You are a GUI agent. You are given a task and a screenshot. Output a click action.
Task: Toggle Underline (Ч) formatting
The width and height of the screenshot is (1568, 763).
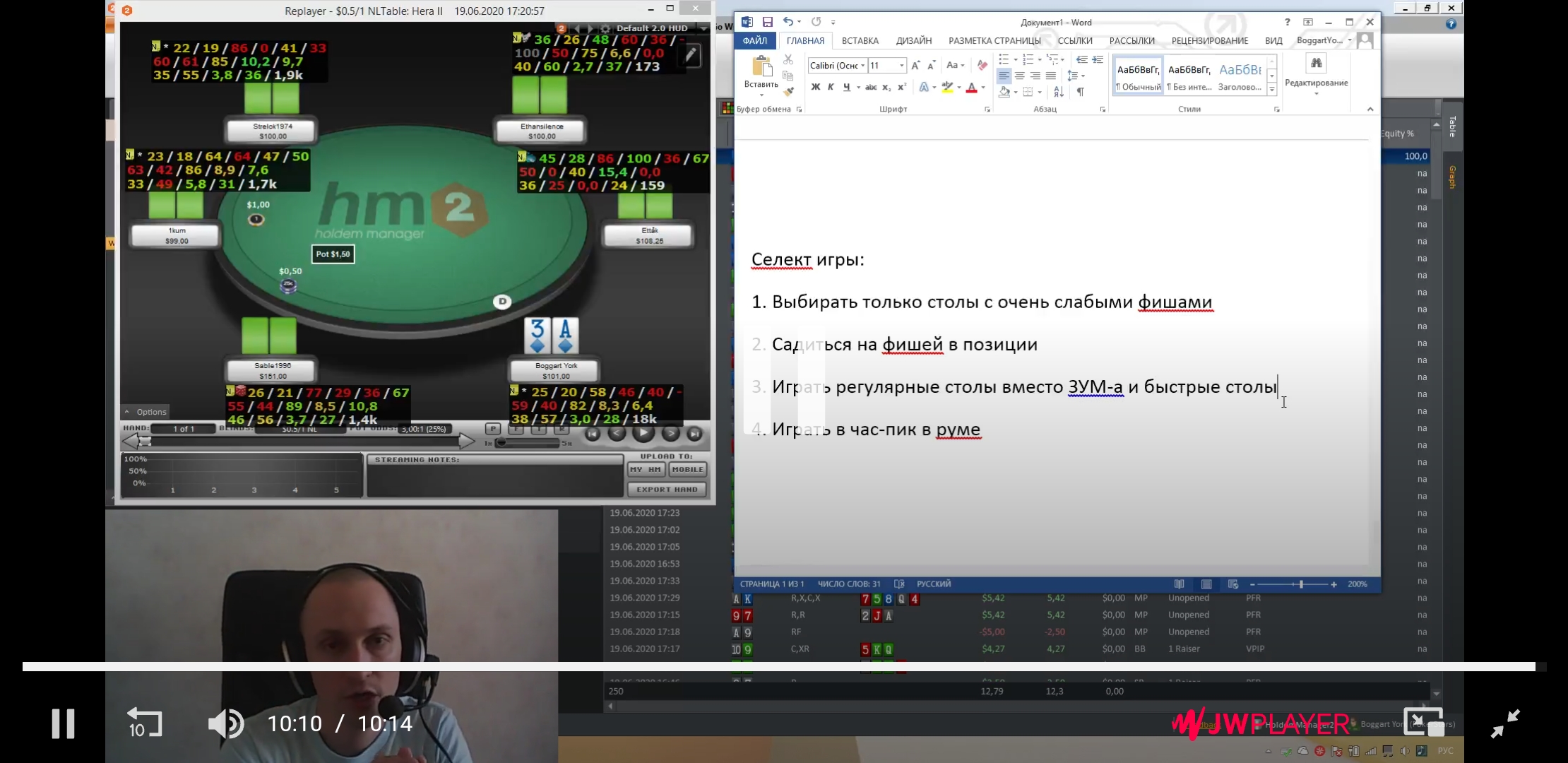846,88
